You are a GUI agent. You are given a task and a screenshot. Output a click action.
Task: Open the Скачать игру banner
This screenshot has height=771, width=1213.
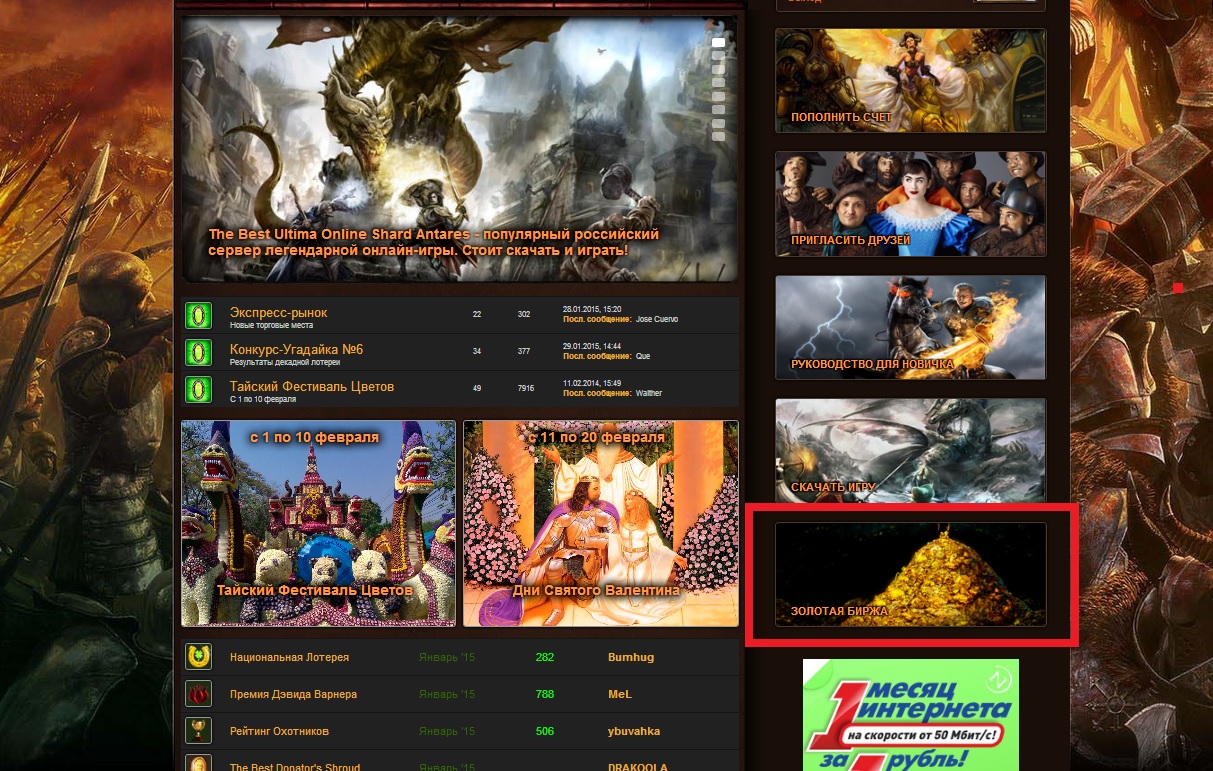(x=911, y=451)
